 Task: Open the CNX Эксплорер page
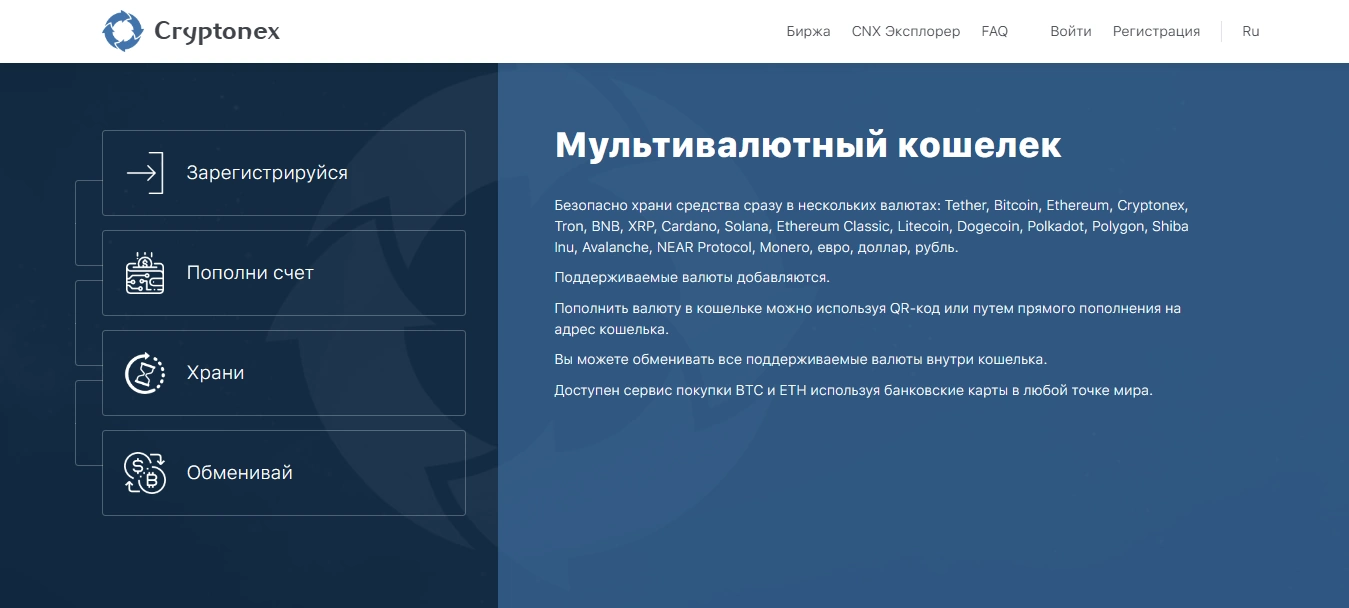(x=906, y=31)
